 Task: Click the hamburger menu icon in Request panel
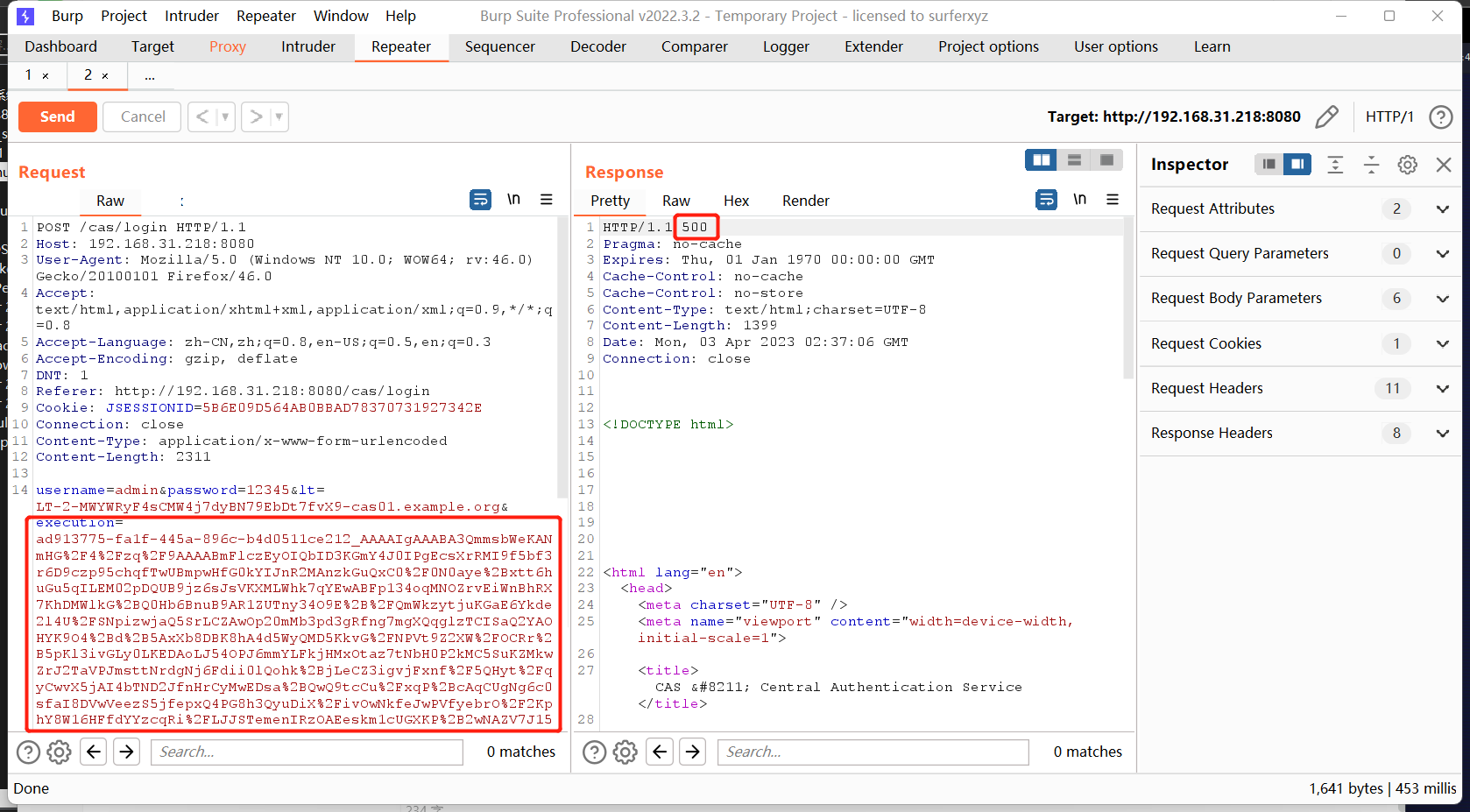pyautogui.click(x=547, y=200)
